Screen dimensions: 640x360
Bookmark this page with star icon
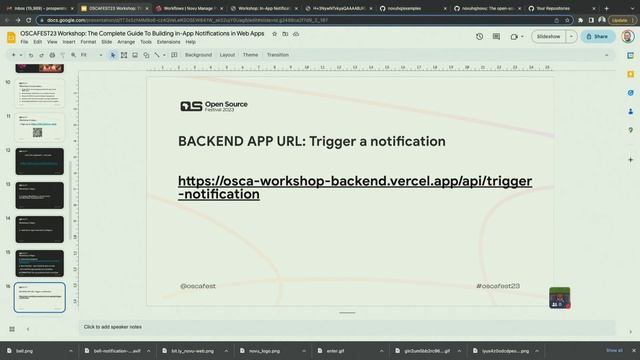point(567,20)
